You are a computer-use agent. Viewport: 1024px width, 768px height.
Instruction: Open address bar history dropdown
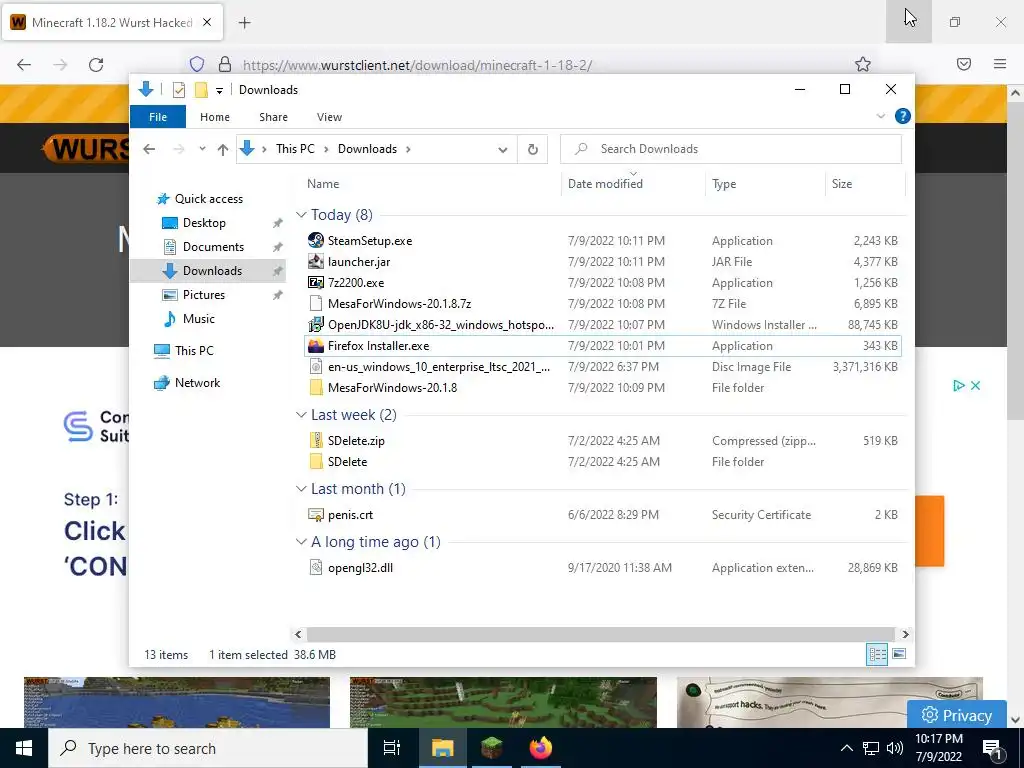(x=502, y=149)
